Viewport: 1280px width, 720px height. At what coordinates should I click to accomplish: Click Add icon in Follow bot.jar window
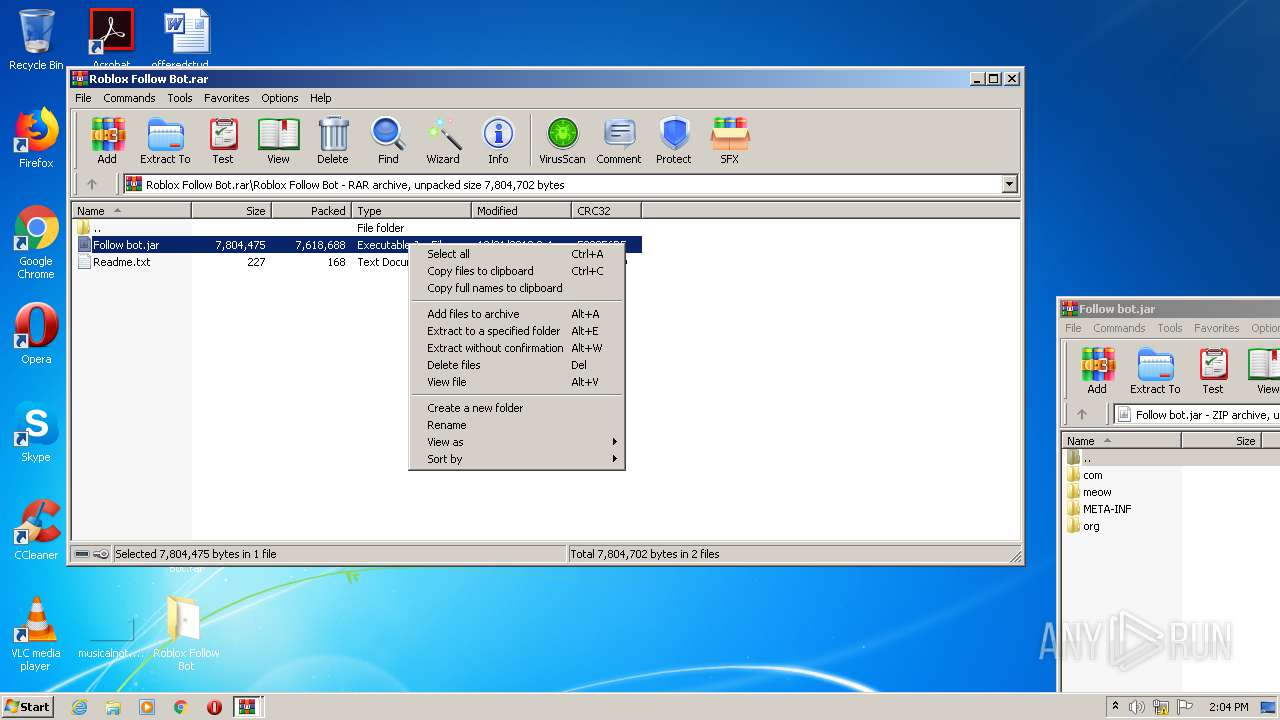(1097, 371)
